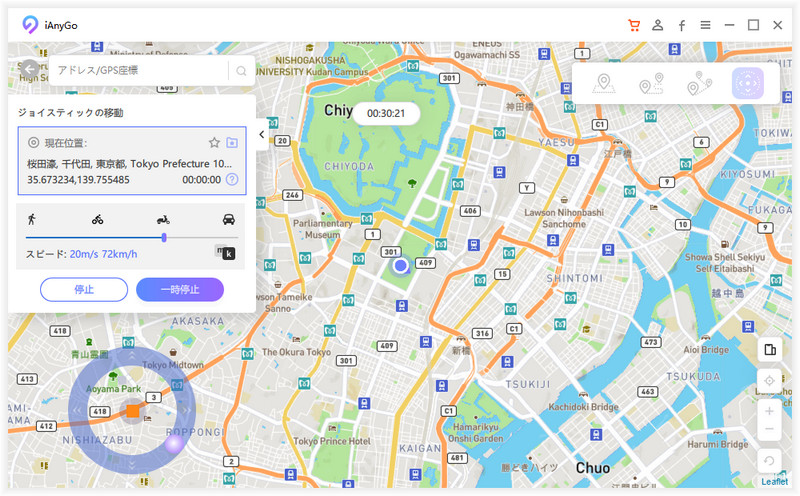The height and width of the screenshot is (496, 800).
Task: Open the Facebook icon in title bar
Action: click(x=682, y=26)
